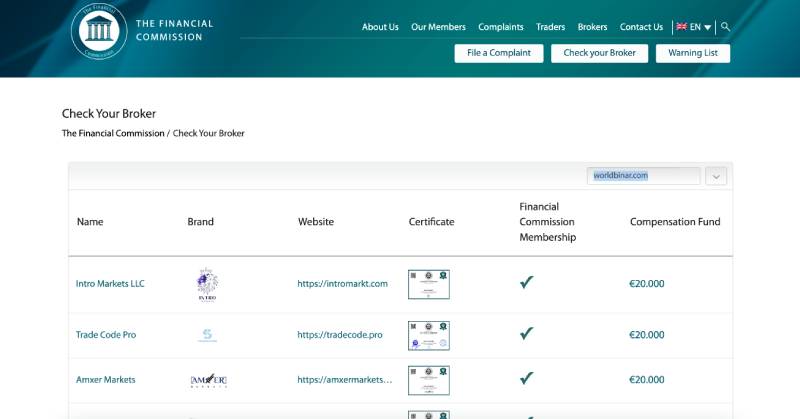Expand the EN language dropdown
This screenshot has height=419, width=800.
[695, 27]
